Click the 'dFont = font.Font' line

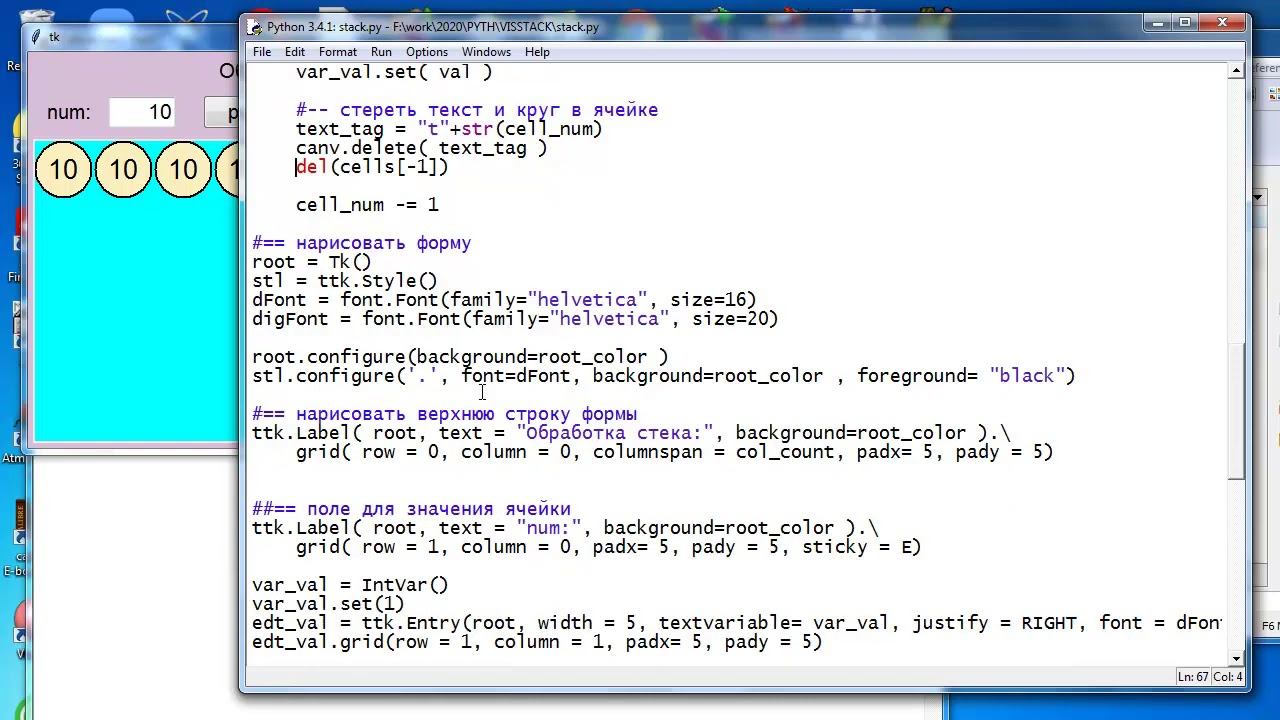click(504, 300)
